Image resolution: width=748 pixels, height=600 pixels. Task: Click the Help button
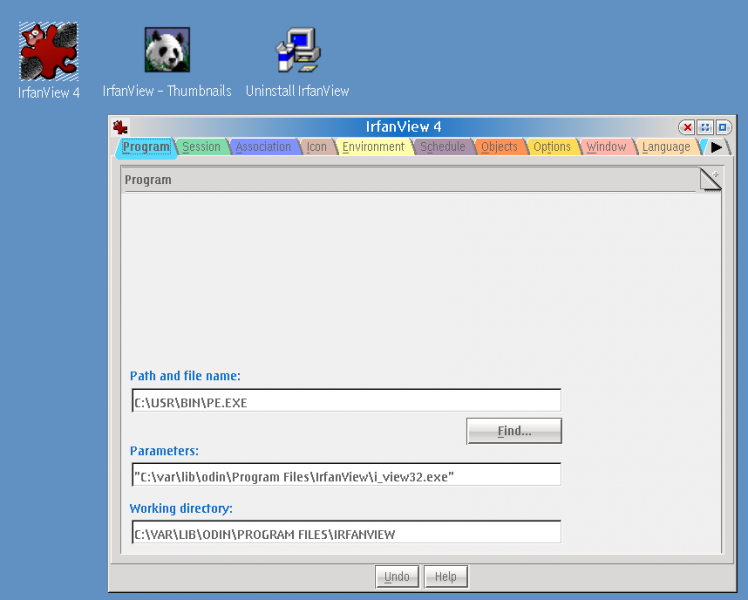pyautogui.click(x=446, y=577)
